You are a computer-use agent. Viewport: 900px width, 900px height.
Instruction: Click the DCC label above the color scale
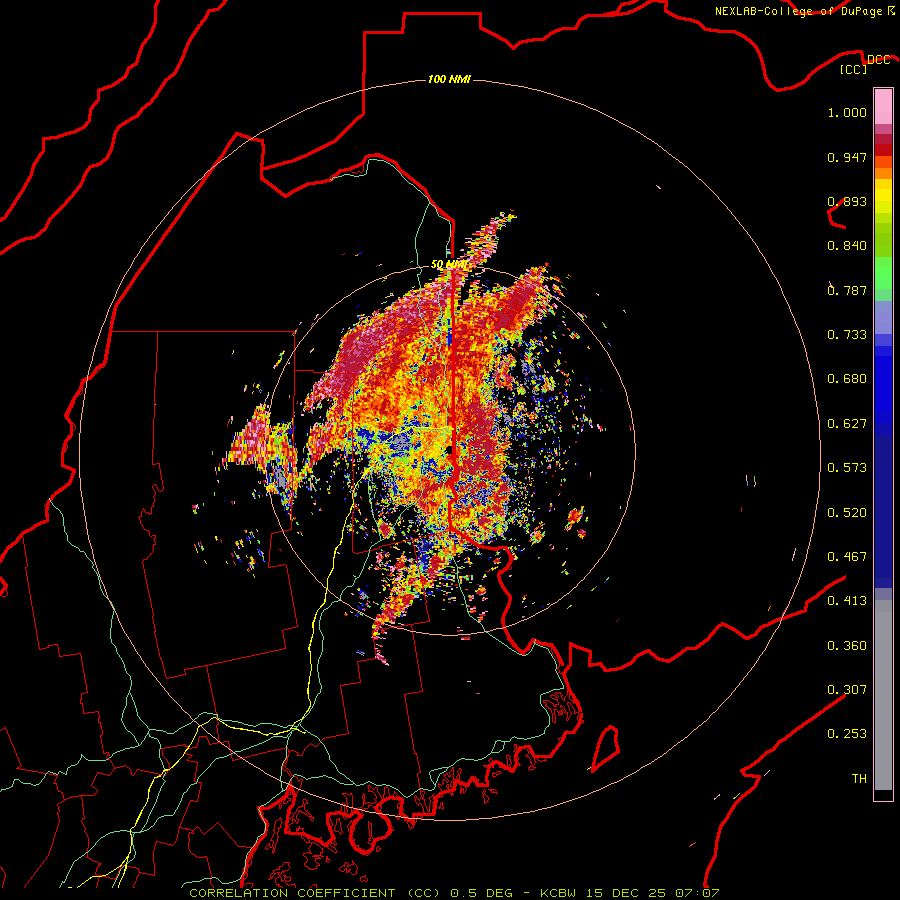click(x=878, y=60)
